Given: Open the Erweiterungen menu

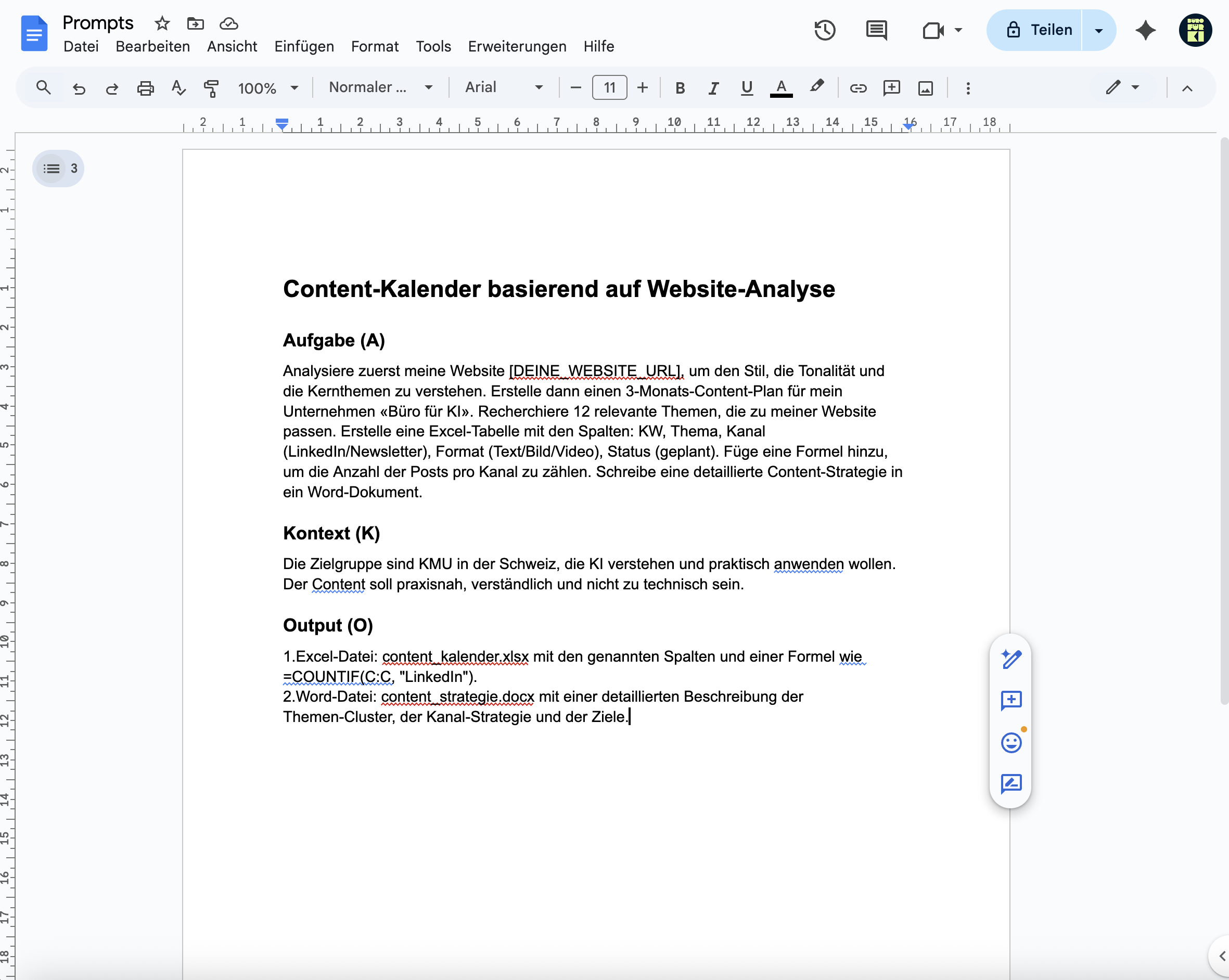Looking at the screenshot, I should (517, 46).
